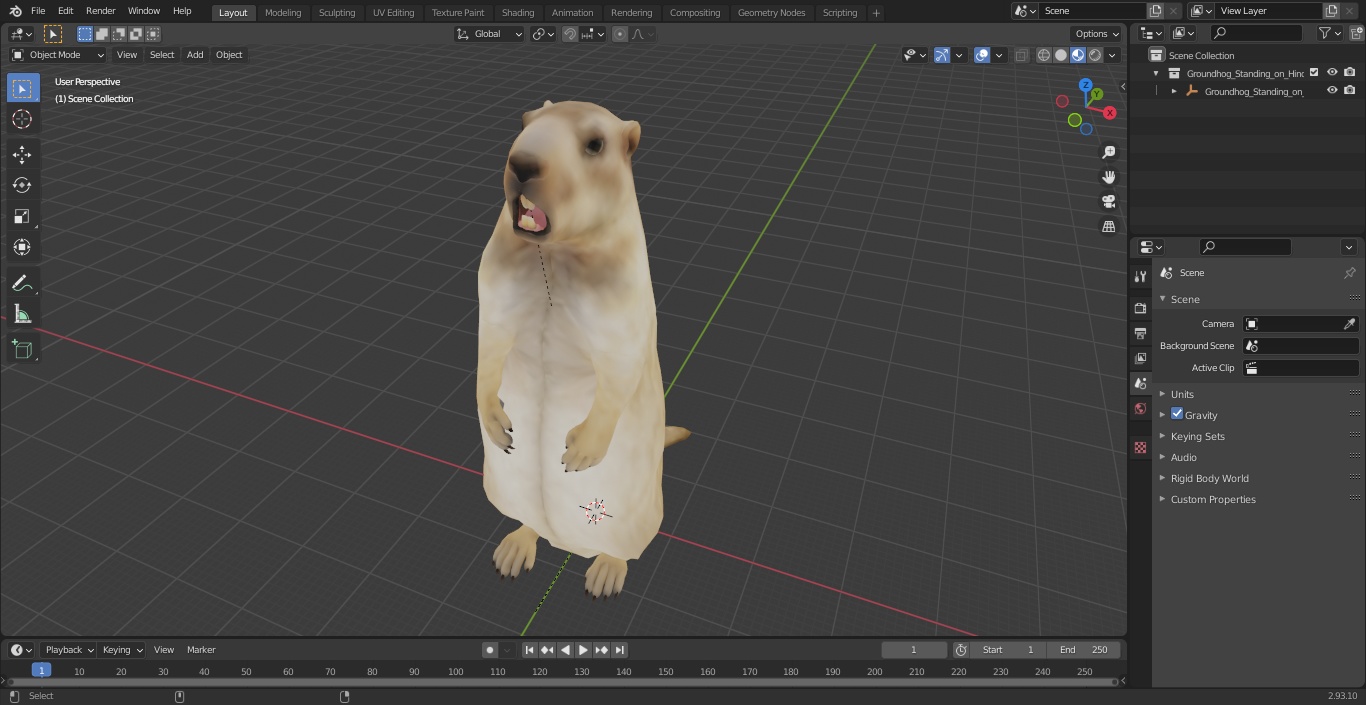The width and height of the screenshot is (1366, 705).
Task: Open the File menu
Action: tap(38, 11)
